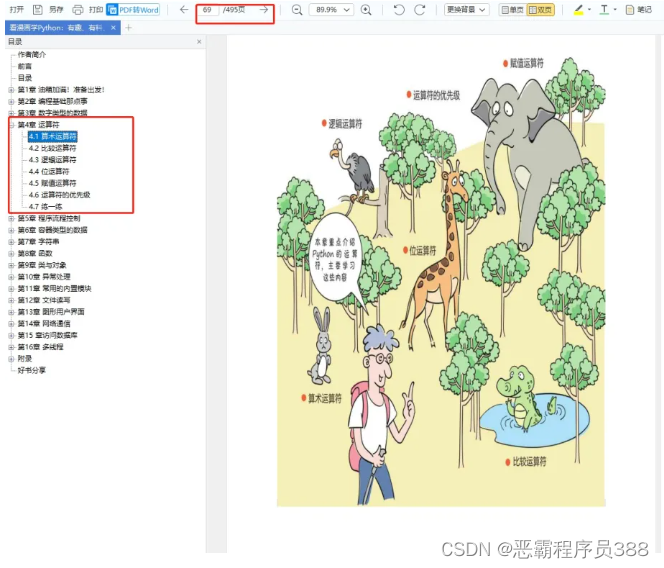
Task: Expand 第8章 函数
Action: pyautogui.click(x=11, y=253)
